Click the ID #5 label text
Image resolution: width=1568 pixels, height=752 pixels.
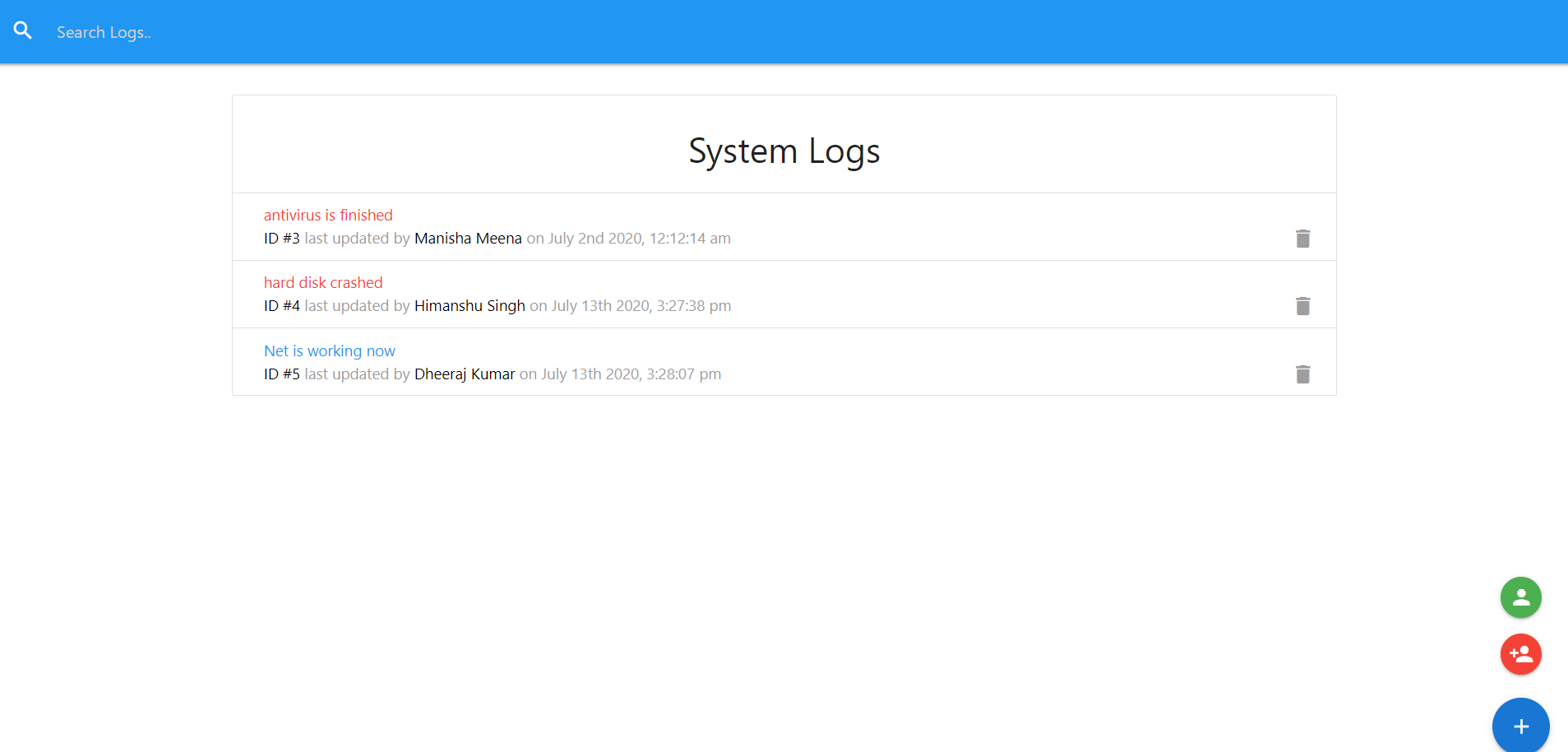(281, 374)
